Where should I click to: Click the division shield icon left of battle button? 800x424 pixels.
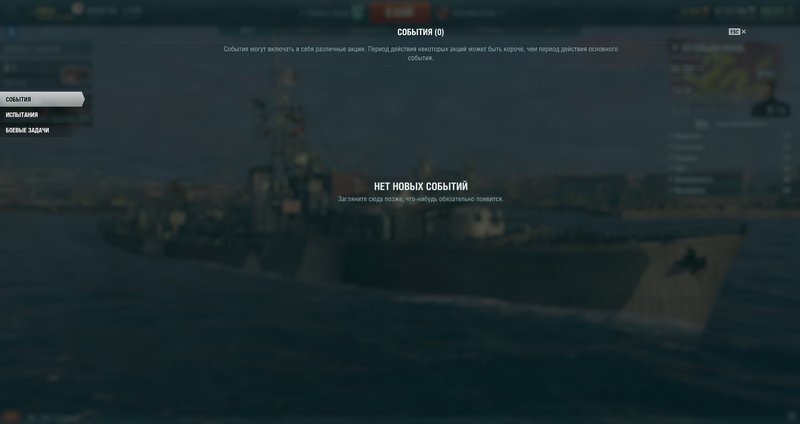coord(359,13)
